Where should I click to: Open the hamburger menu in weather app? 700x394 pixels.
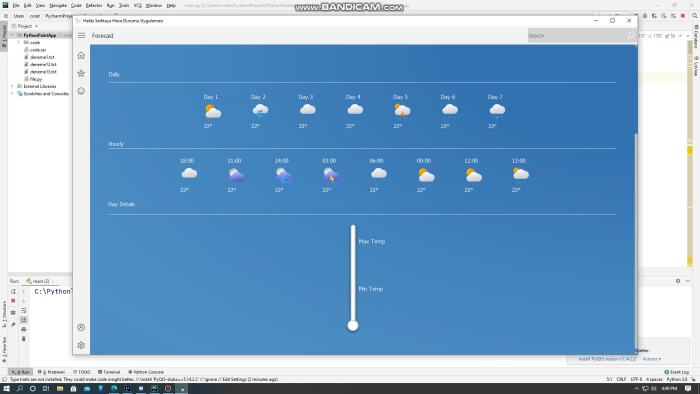tap(82, 35)
